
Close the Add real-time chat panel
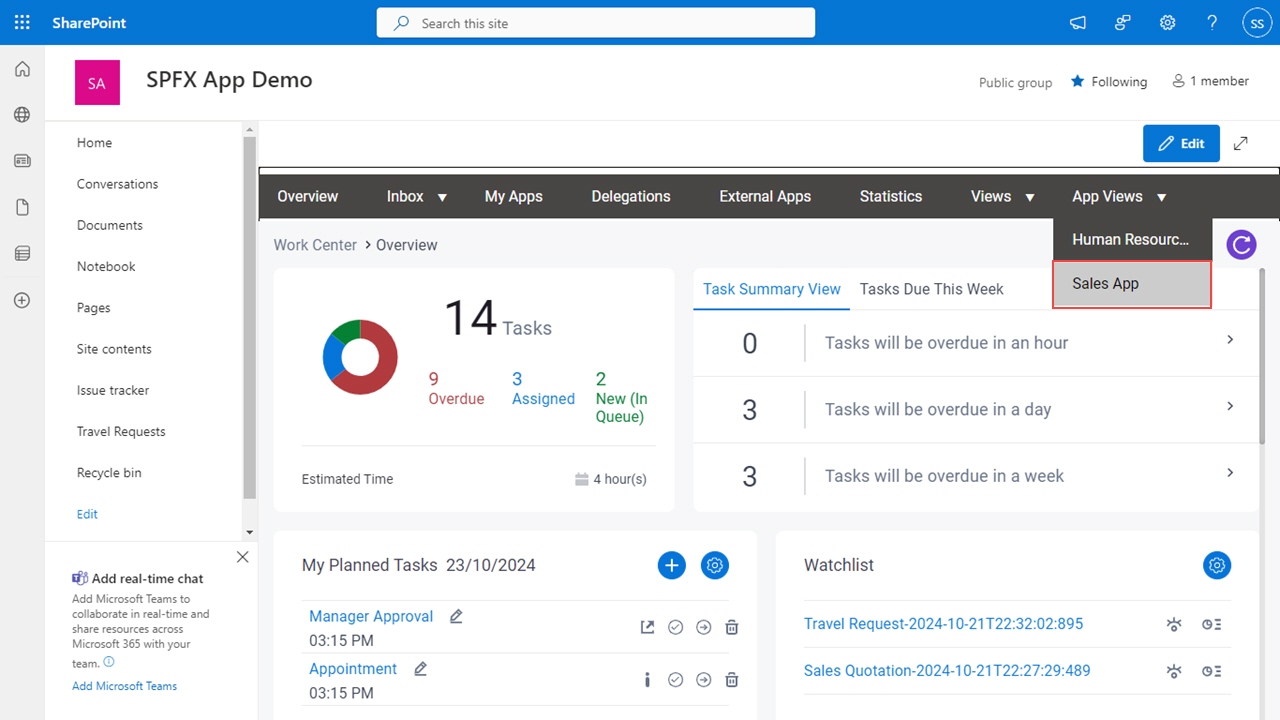pos(242,557)
